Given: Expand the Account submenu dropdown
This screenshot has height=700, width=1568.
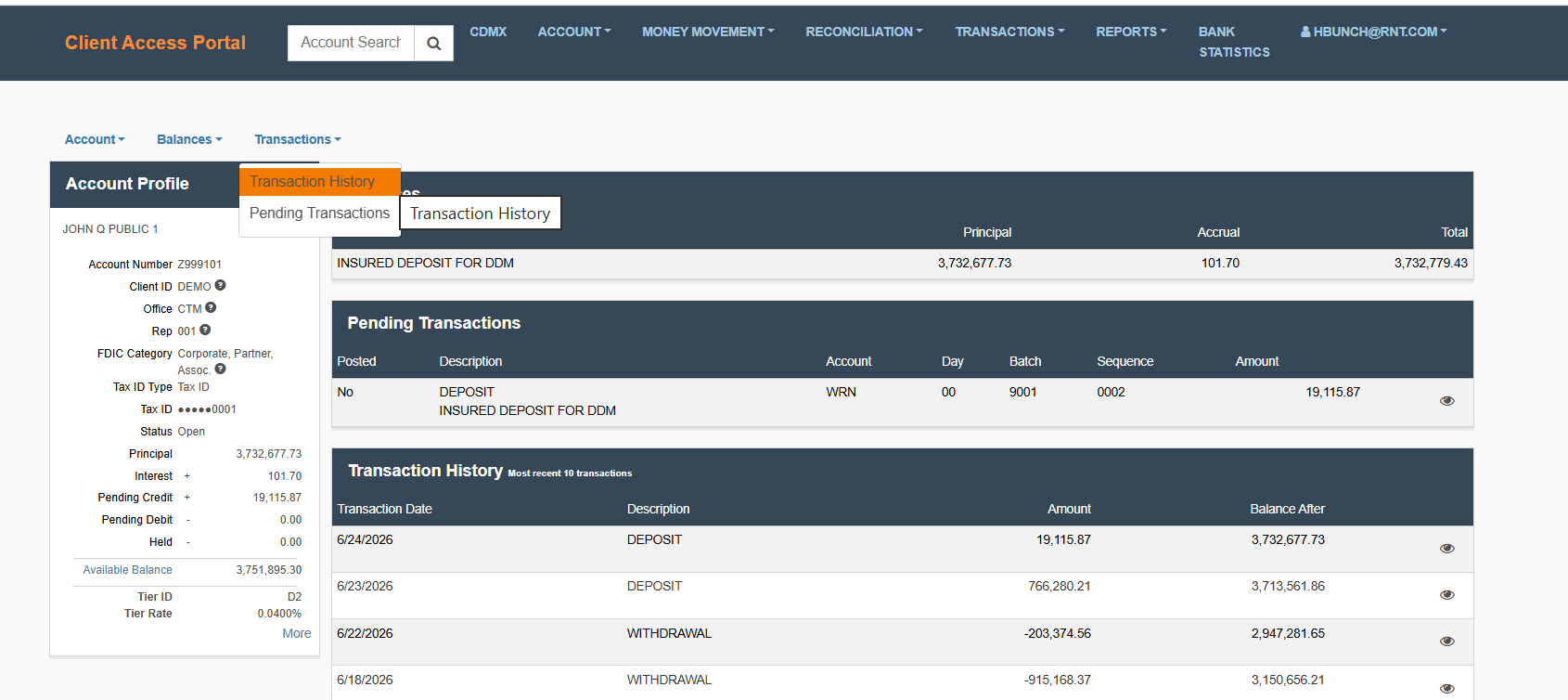Looking at the screenshot, I should [x=95, y=139].
